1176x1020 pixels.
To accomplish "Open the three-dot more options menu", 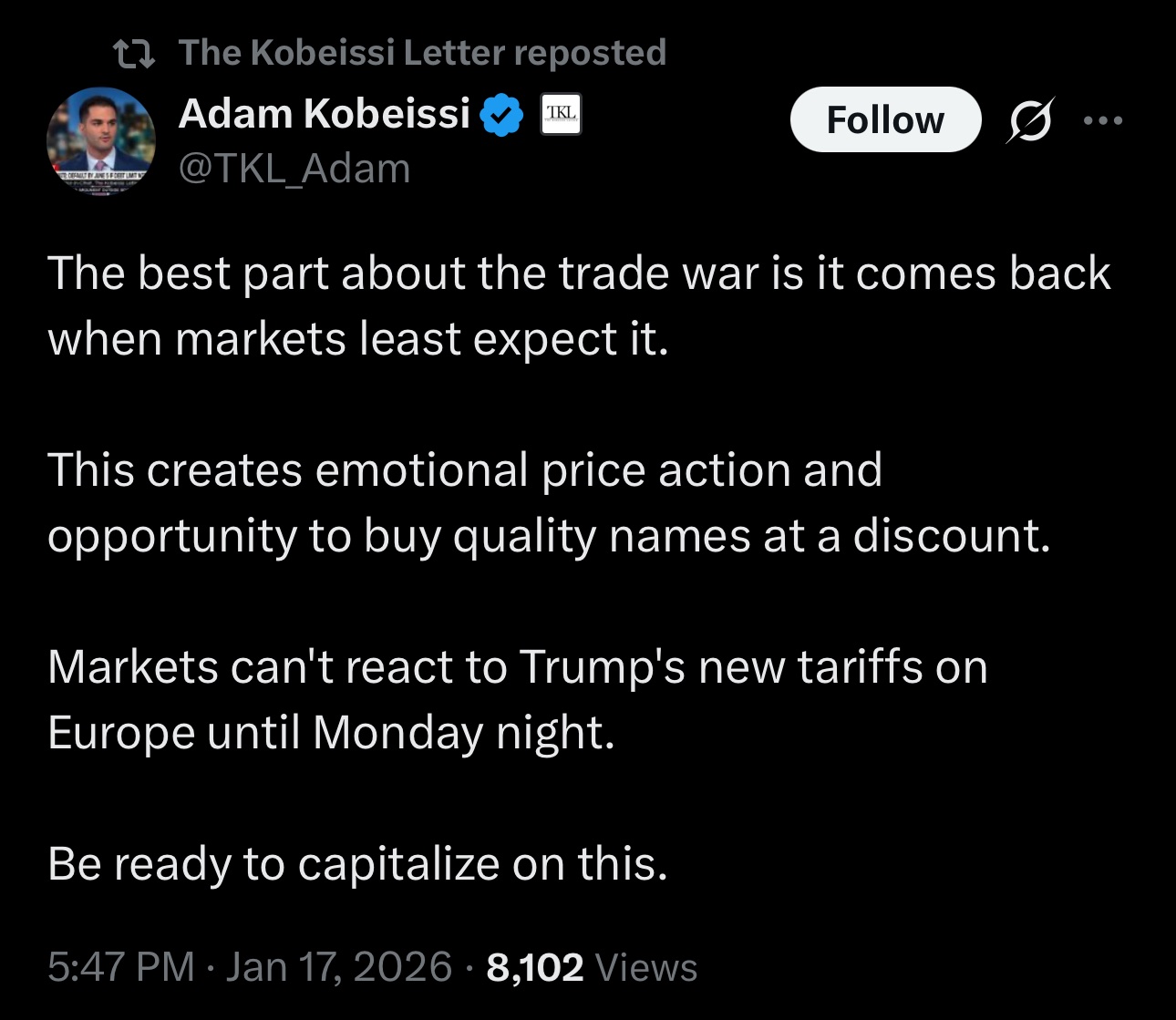I will point(1103,120).
